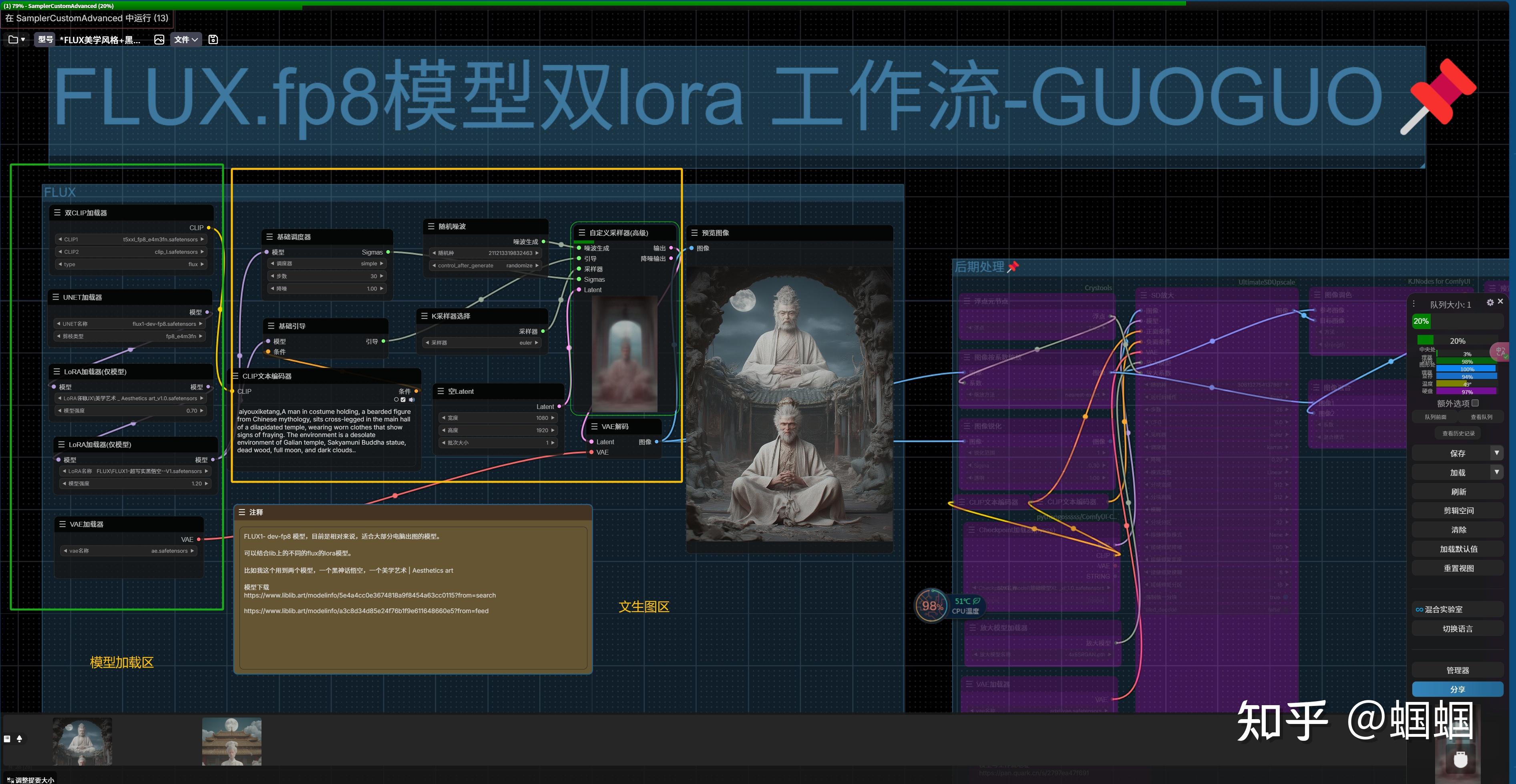Image resolution: width=1516 pixels, height=784 pixels.
Task: Open the euler sampler dropdown in K采样器选择
Action: pyautogui.click(x=525, y=342)
